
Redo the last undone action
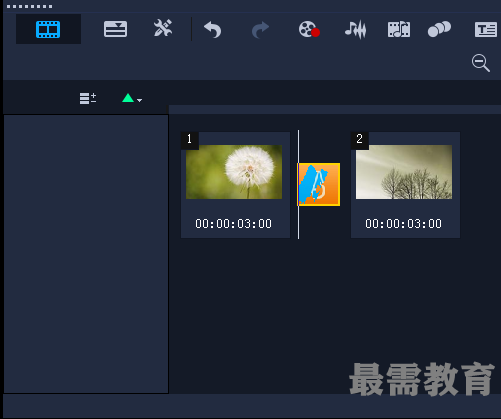260,30
